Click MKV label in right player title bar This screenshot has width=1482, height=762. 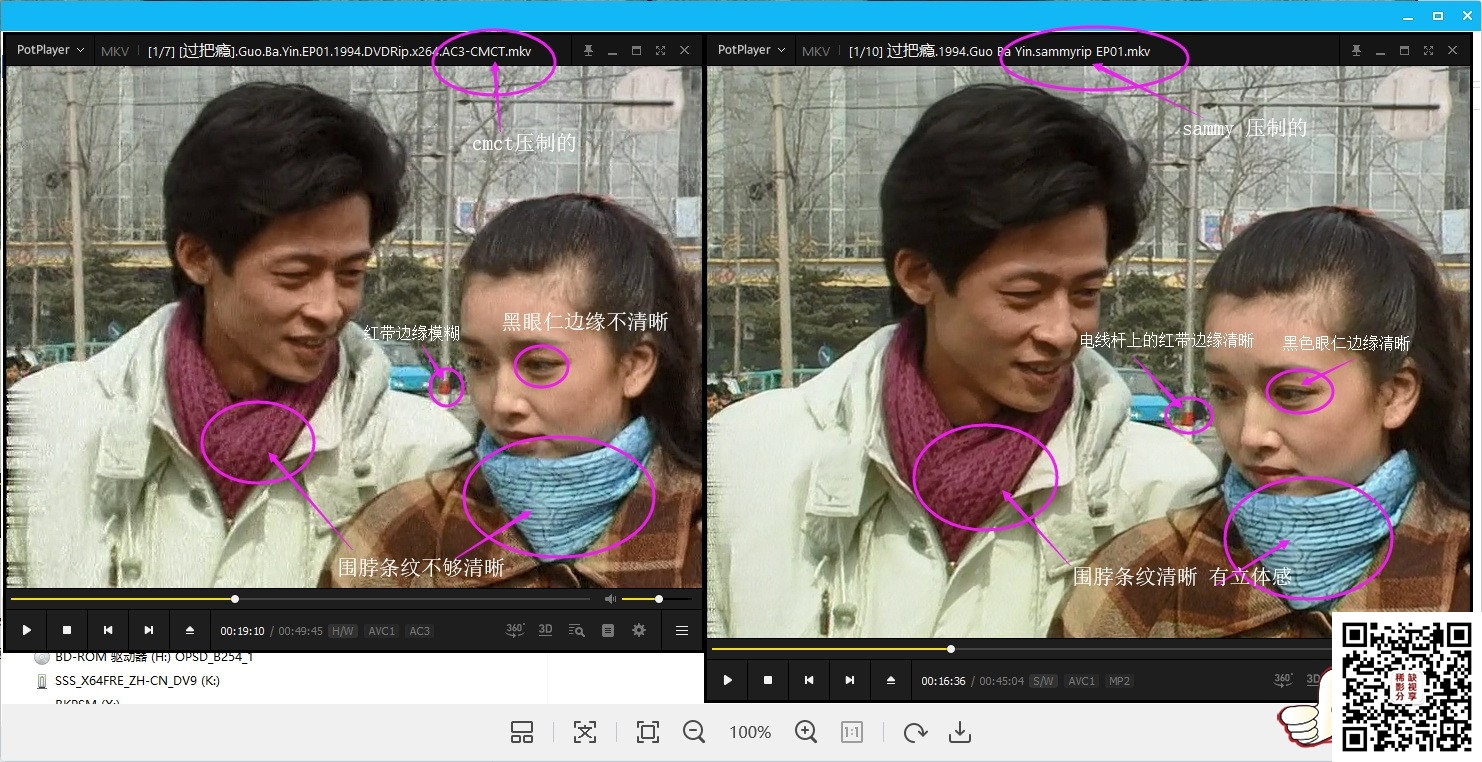tap(816, 51)
